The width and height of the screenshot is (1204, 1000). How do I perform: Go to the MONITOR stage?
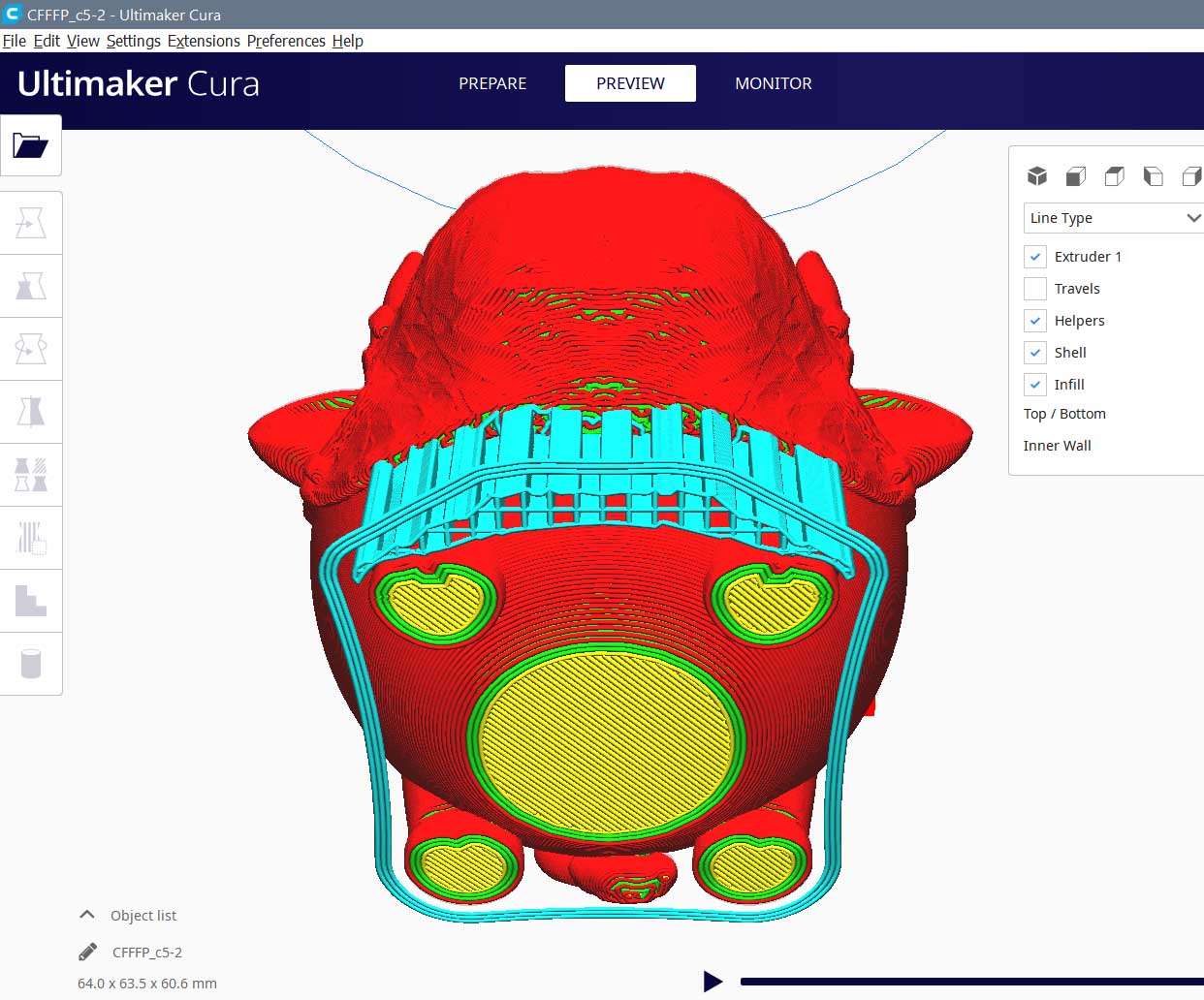(x=773, y=83)
